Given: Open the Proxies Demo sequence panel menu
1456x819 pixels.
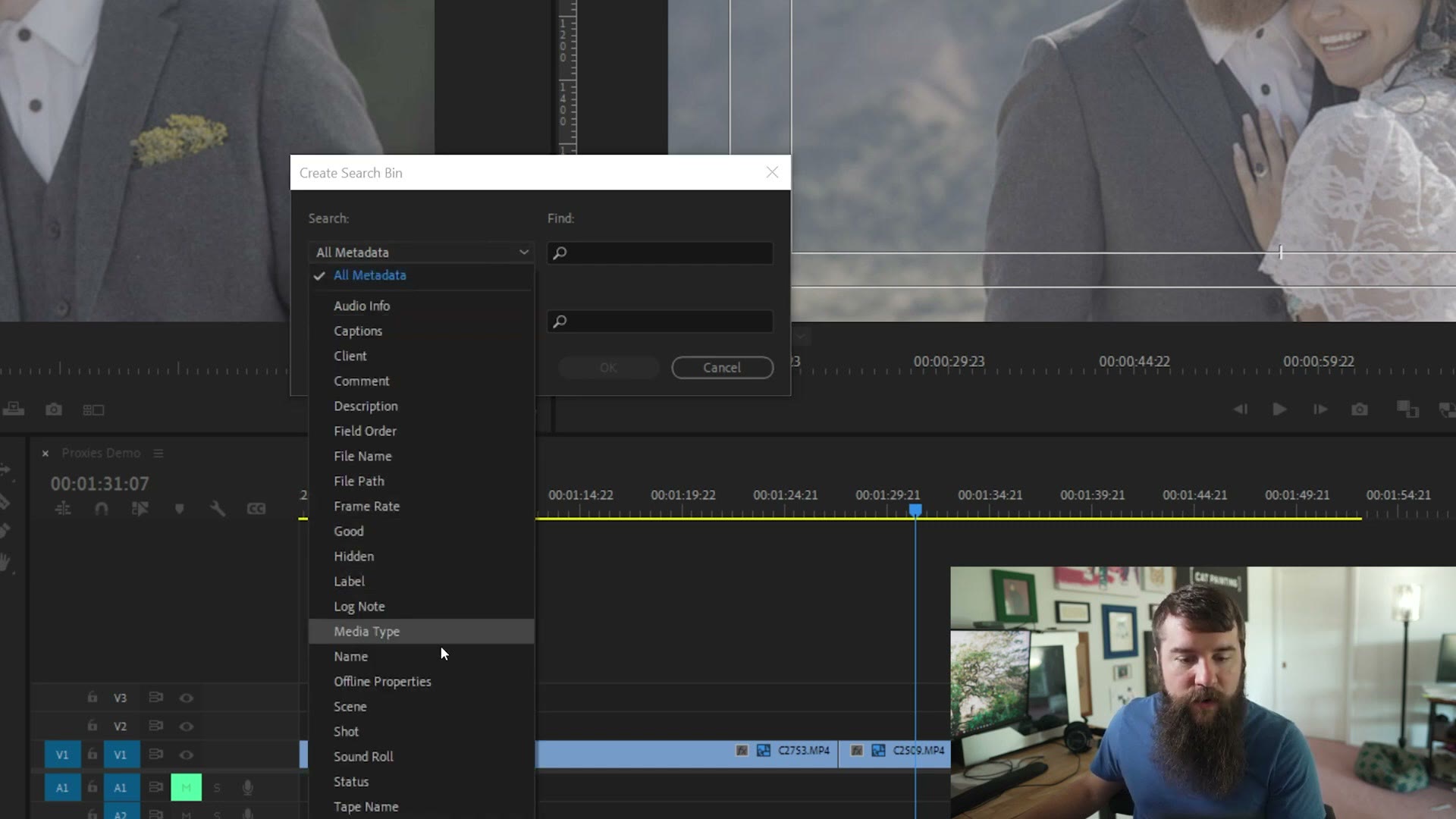Looking at the screenshot, I should (158, 453).
